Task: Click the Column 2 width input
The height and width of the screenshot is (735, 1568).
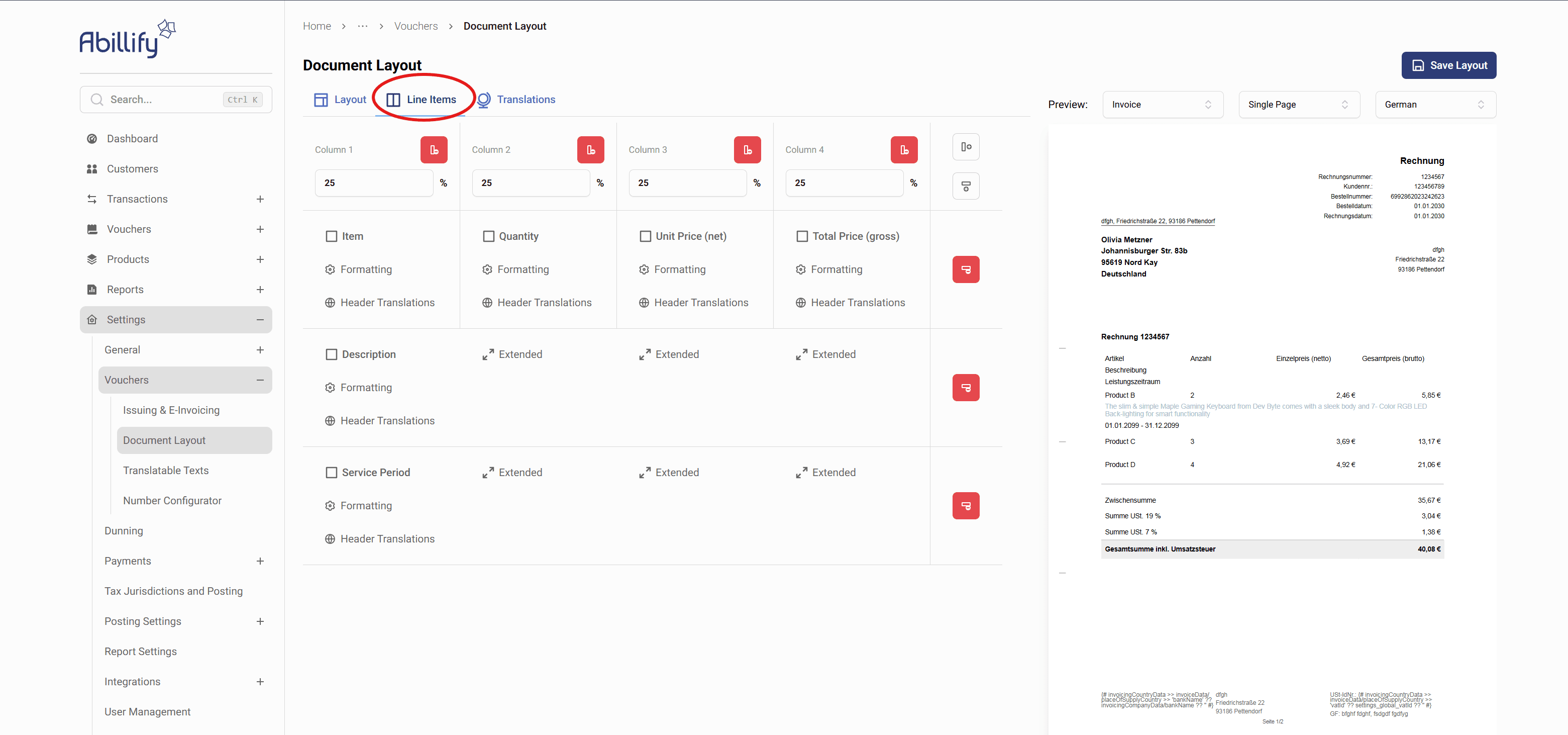Action: pyautogui.click(x=530, y=182)
